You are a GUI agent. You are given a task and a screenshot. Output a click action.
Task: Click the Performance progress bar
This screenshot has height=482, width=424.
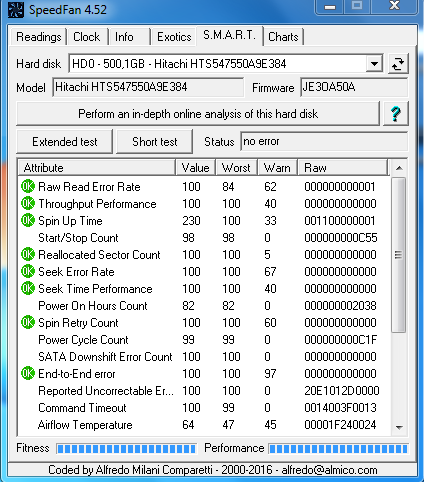click(338, 449)
